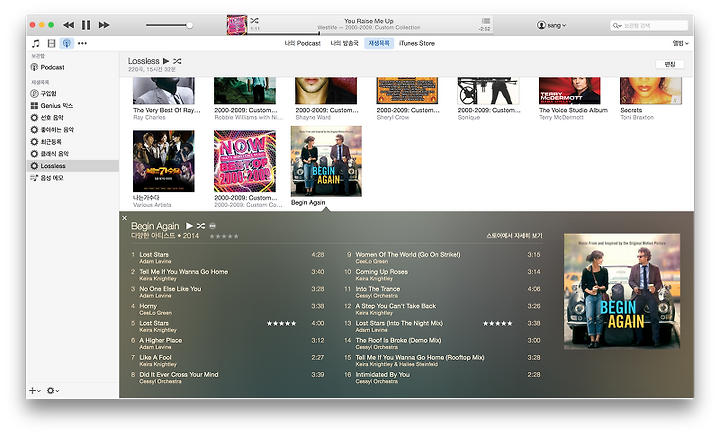Open the view options dropdown at right

681,43
